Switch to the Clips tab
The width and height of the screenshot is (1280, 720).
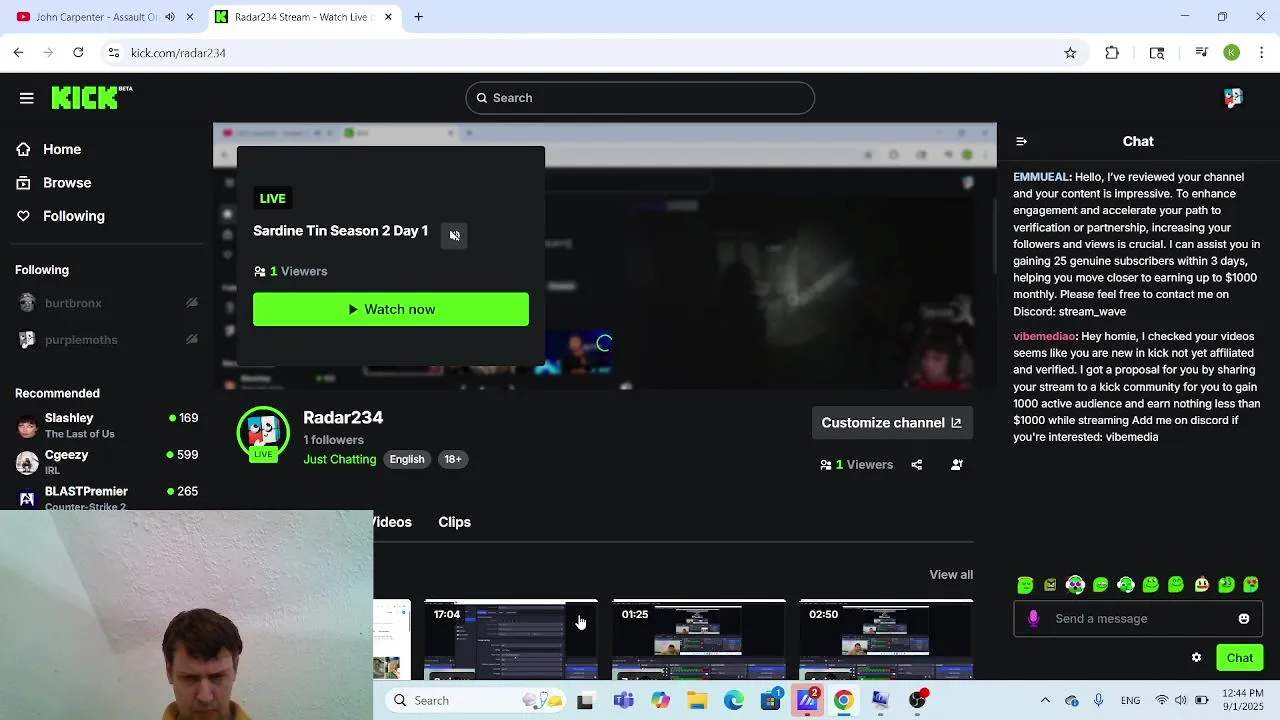tap(454, 522)
